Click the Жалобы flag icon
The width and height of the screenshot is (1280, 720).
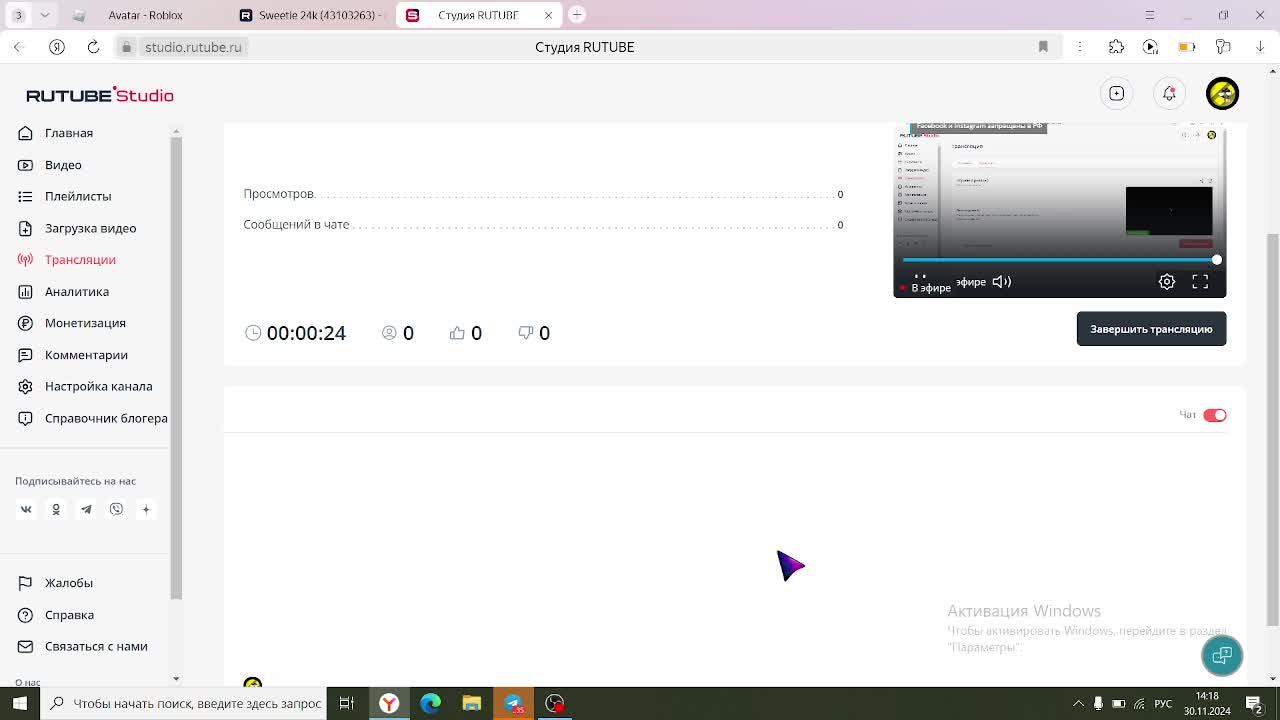(25, 583)
